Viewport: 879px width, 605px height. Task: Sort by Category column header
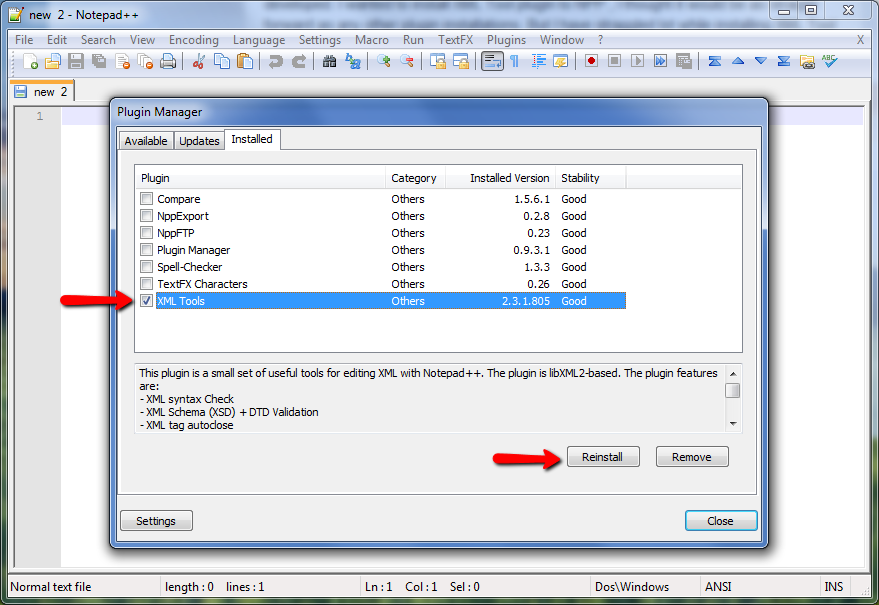pyautogui.click(x=415, y=178)
